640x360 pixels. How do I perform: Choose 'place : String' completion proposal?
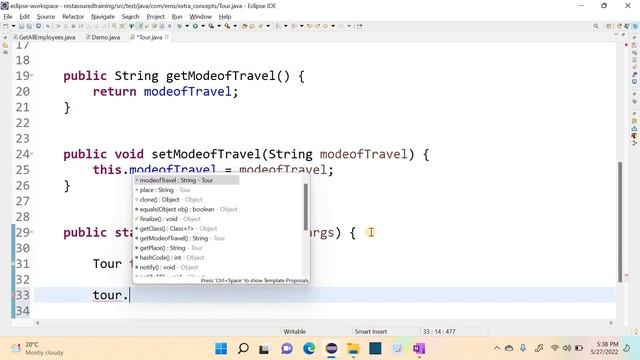163,190
